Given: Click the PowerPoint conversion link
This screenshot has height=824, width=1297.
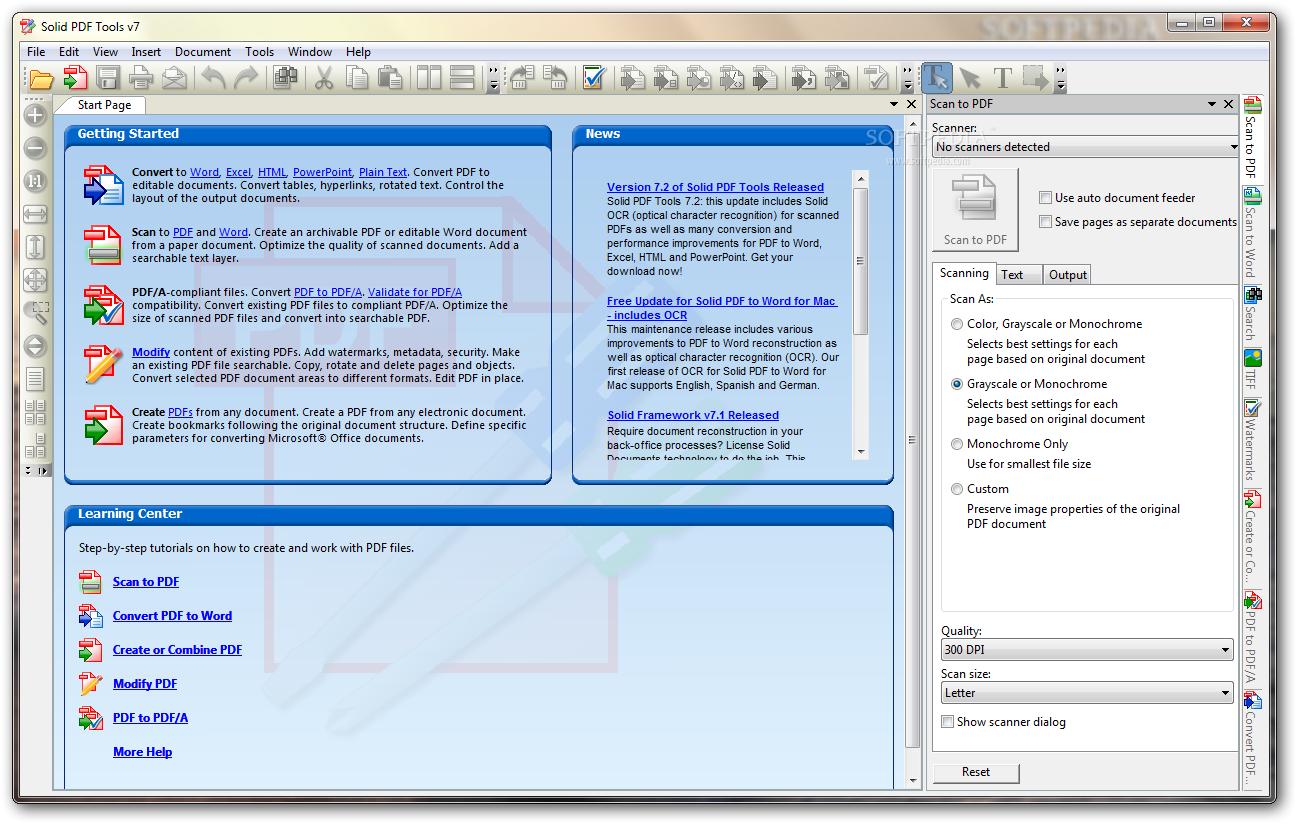Looking at the screenshot, I should pyautogui.click(x=322, y=172).
